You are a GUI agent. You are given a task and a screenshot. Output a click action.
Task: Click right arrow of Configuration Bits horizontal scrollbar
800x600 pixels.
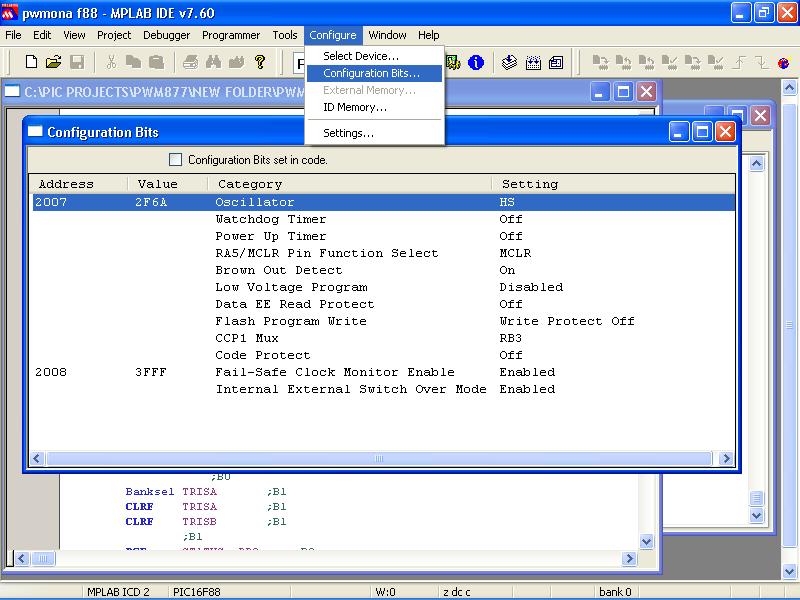(x=726, y=458)
